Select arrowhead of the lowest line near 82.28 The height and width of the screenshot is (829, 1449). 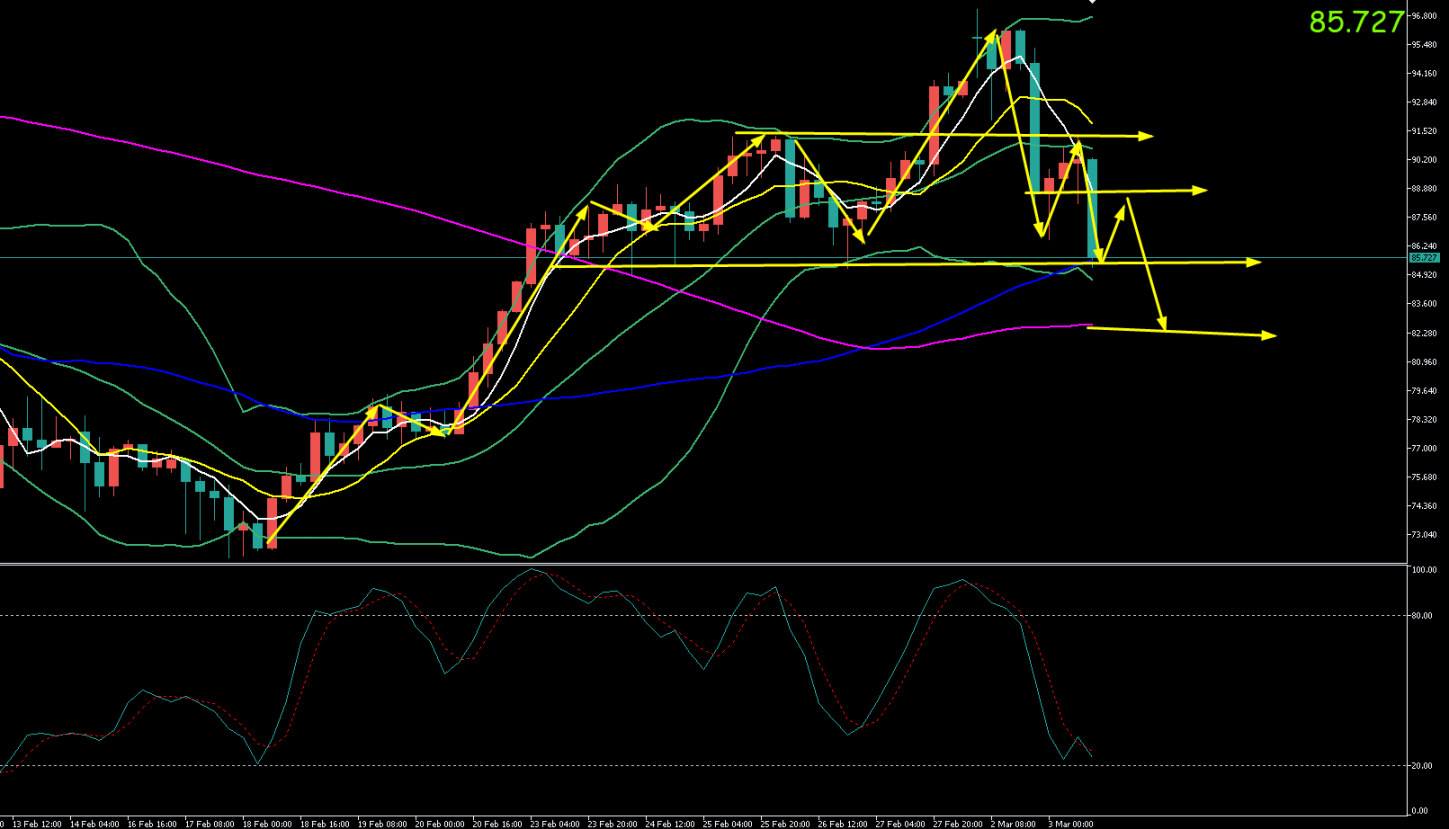1270,335
